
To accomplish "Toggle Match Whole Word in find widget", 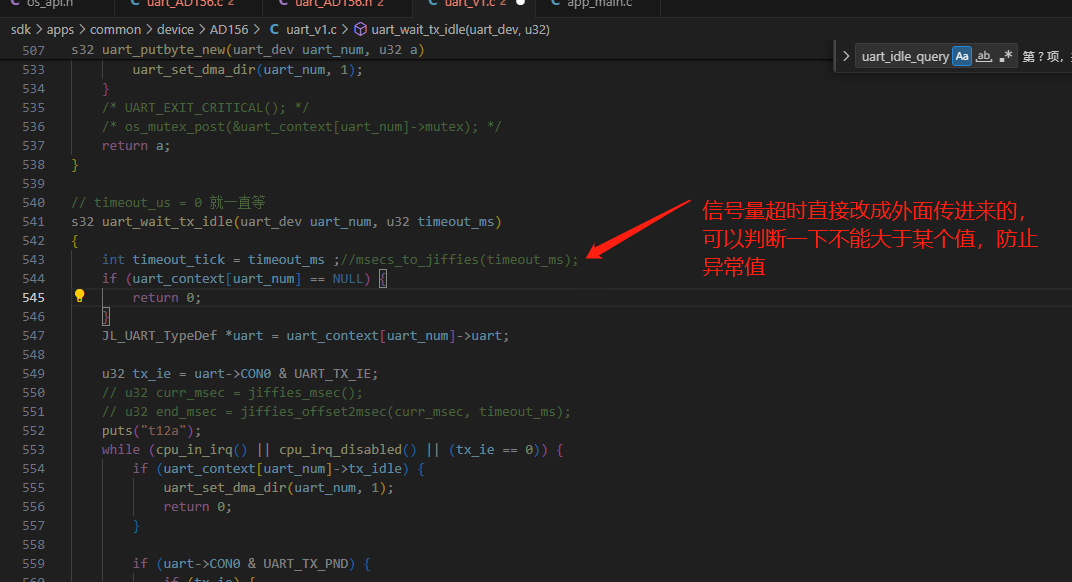I will [x=984, y=56].
